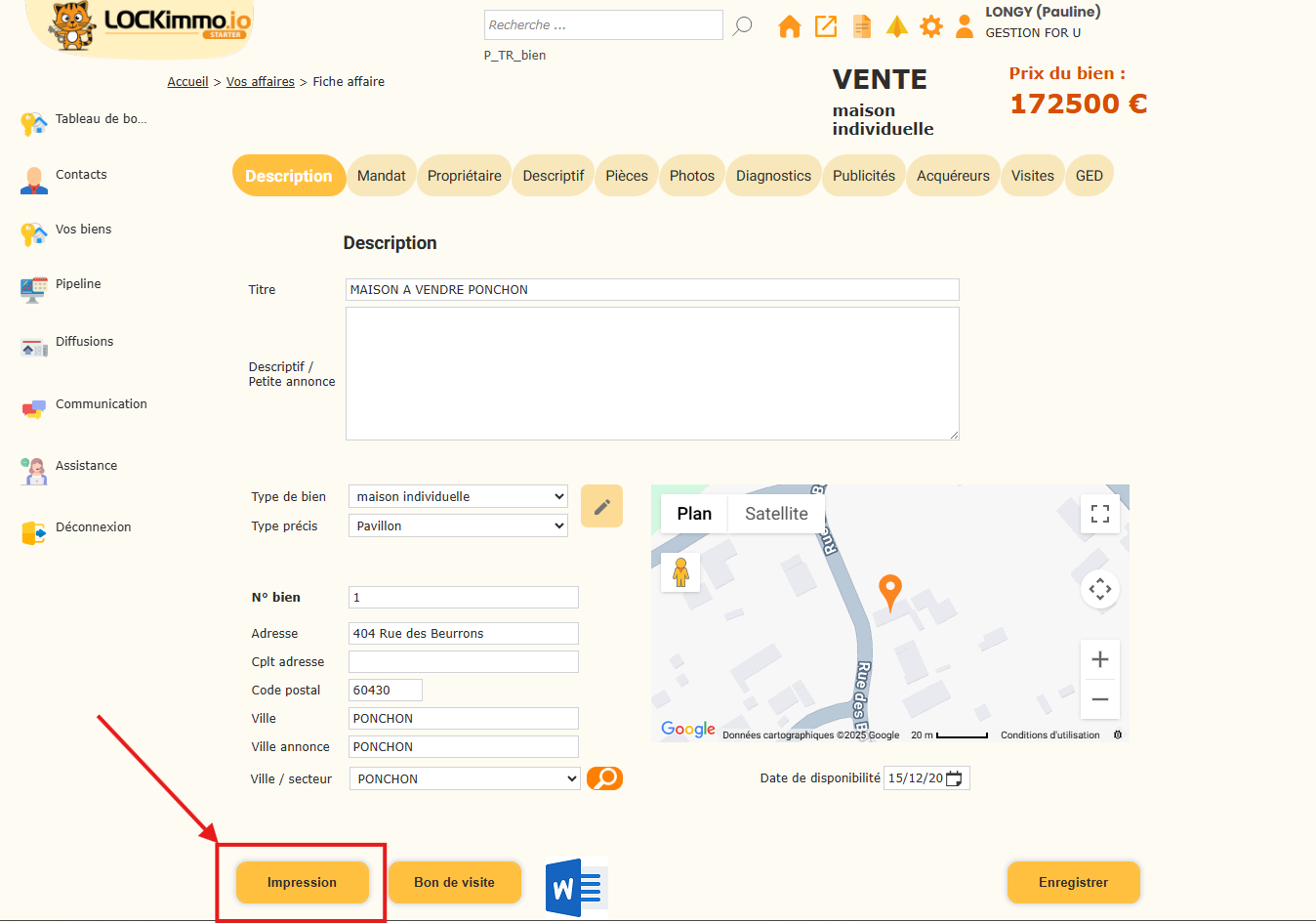This screenshot has height=923, width=1316.
Task: Toggle fullscreen view on the map
Action: [1099, 514]
